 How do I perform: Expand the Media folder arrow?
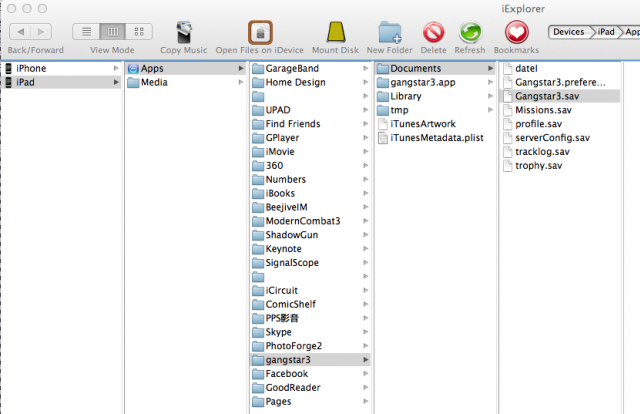pyautogui.click(x=241, y=82)
